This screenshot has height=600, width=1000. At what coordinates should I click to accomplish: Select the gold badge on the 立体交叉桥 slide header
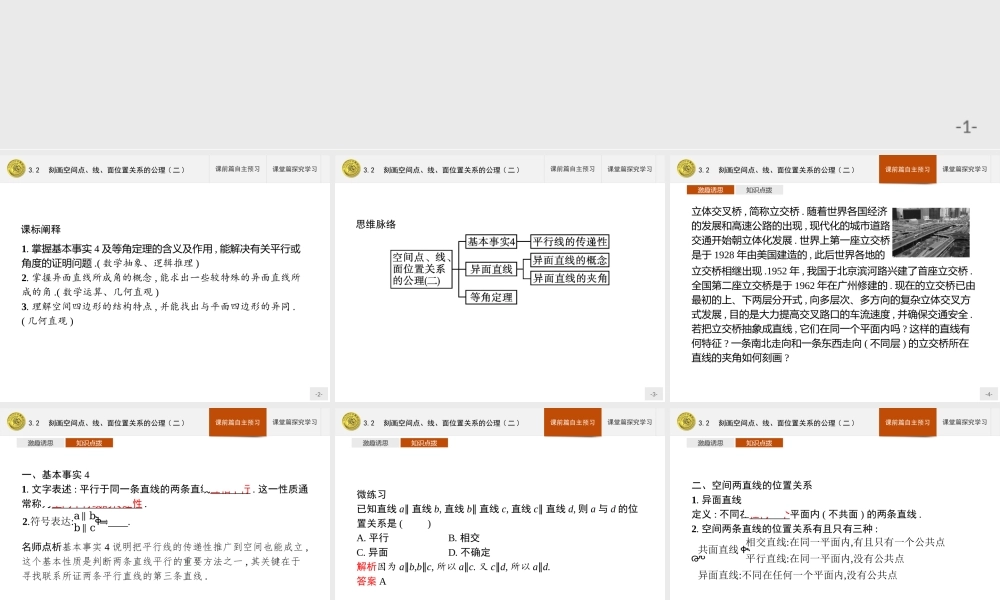pyautogui.click(x=683, y=170)
